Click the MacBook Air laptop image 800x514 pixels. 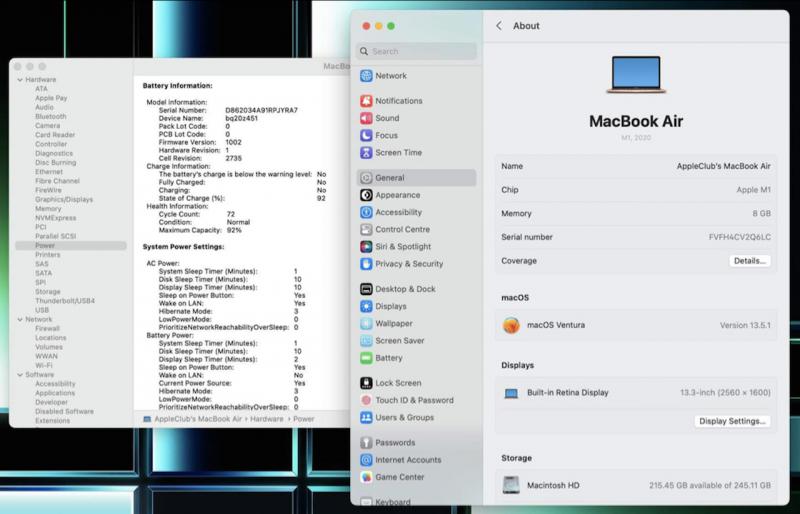636,75
